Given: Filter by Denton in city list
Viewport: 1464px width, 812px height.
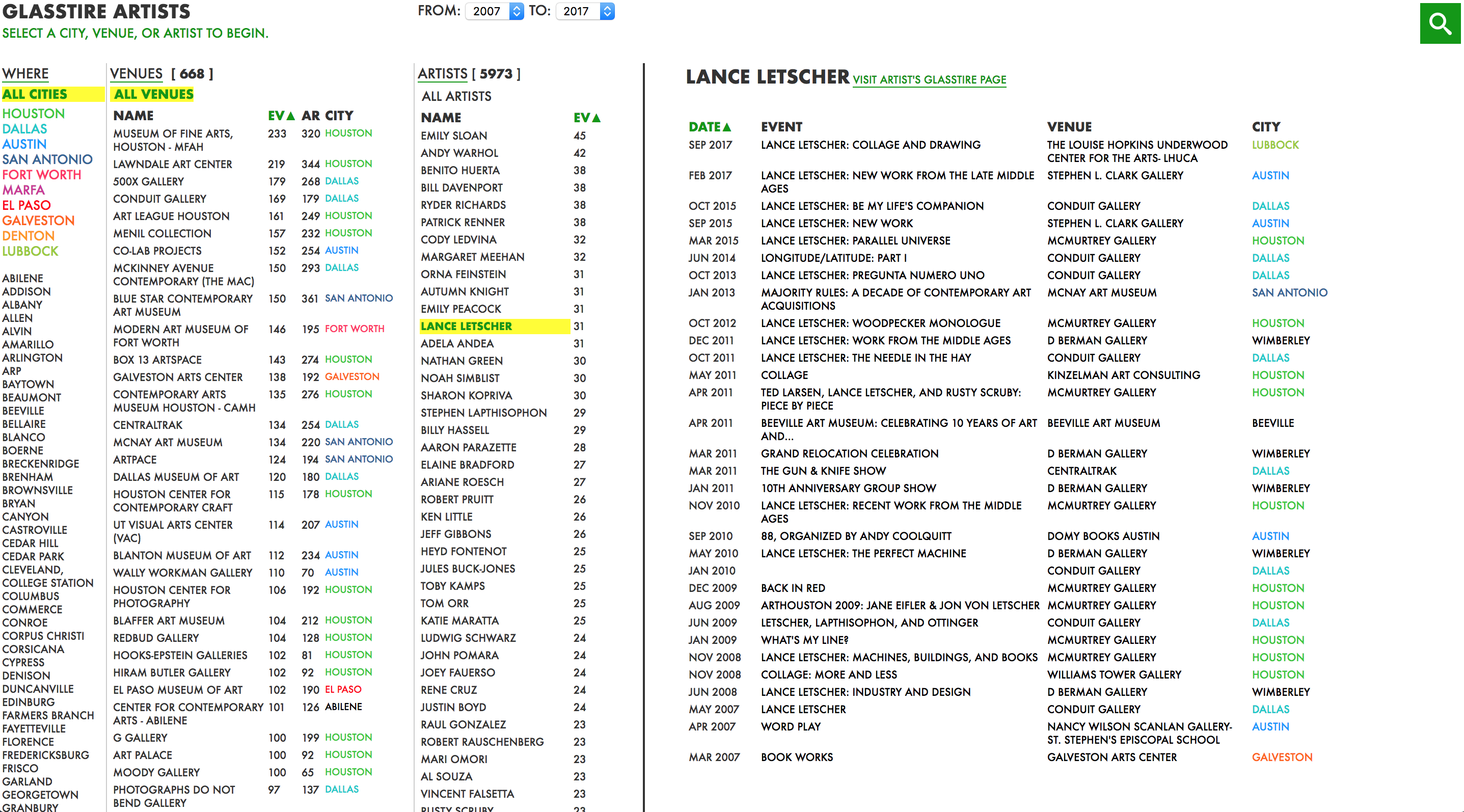Looking at the screenshot, I should pyautogui.click(x=29, y=236).
